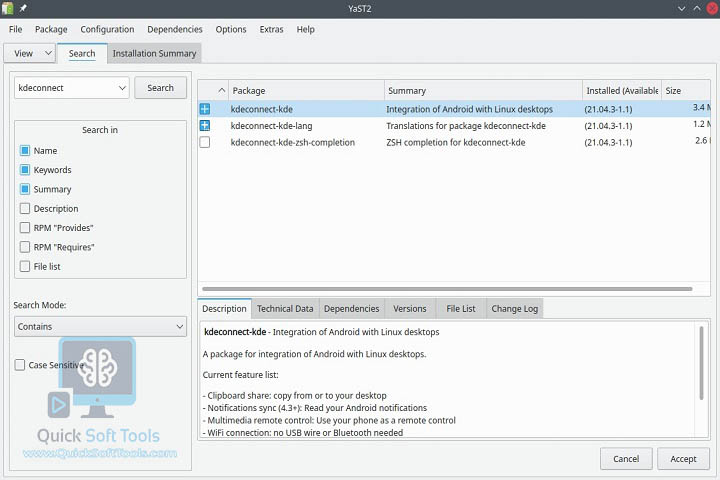Click the package list horizontal scrollbar
This screenshot has width=720, height=480.
coord(447,289)
